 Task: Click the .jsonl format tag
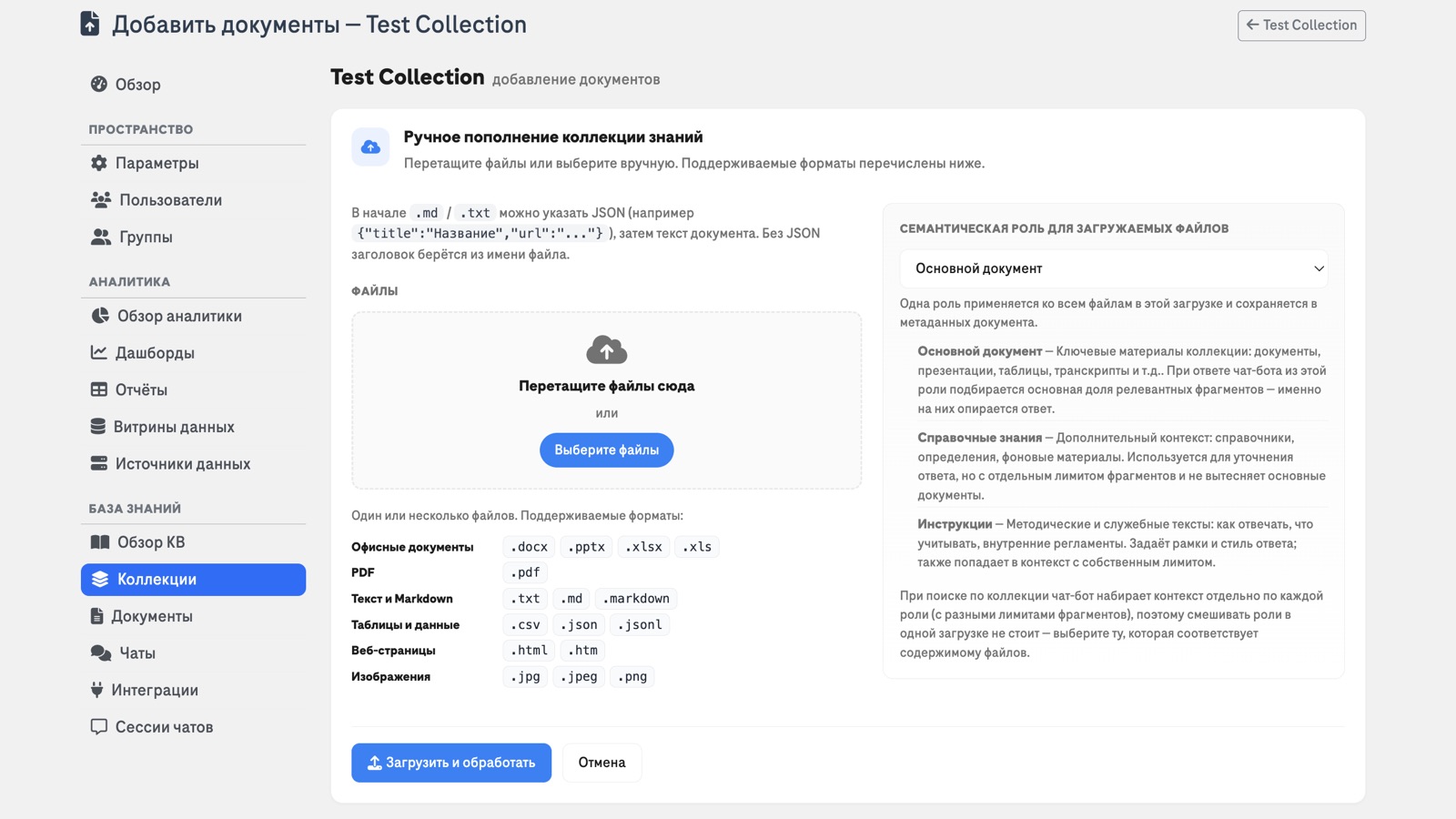[x=640, y=625]
